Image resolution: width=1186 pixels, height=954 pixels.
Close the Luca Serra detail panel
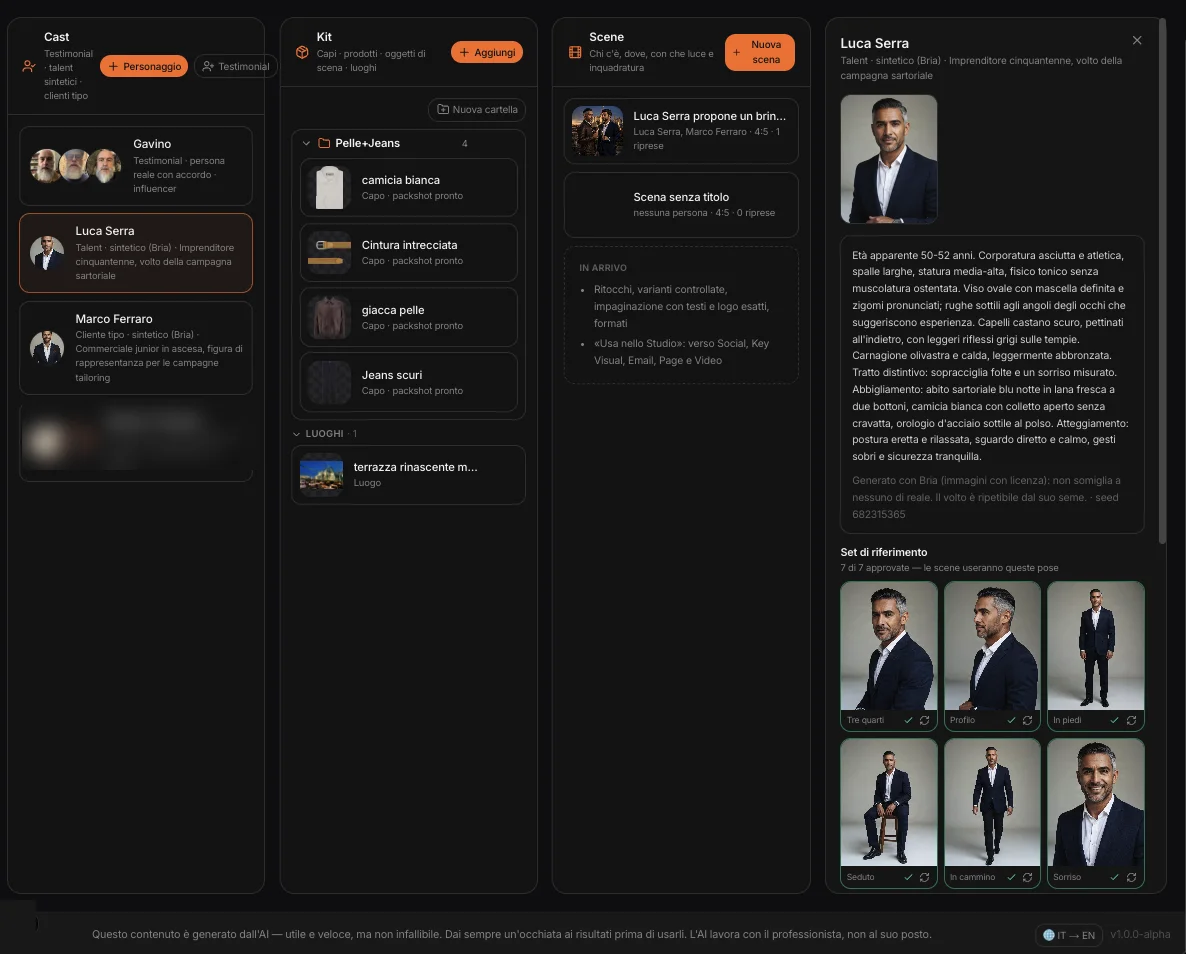click(1137, 40)
